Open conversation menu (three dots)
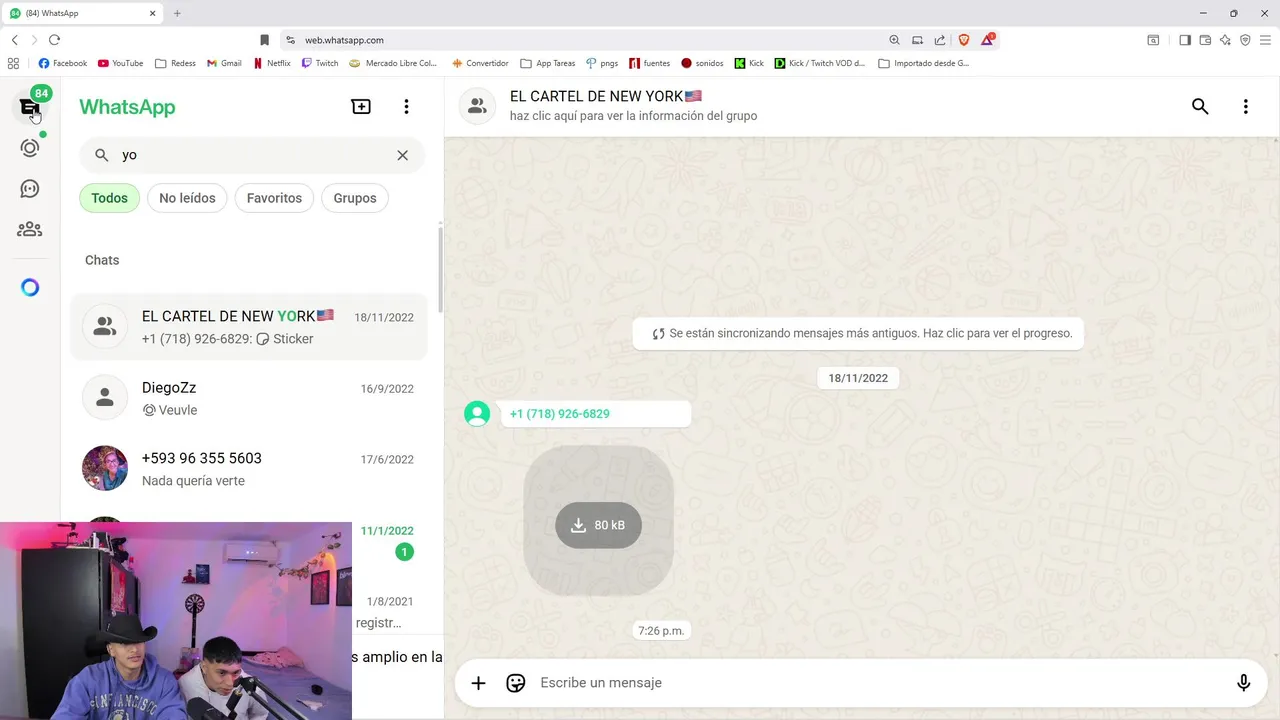 (1245, 107)
